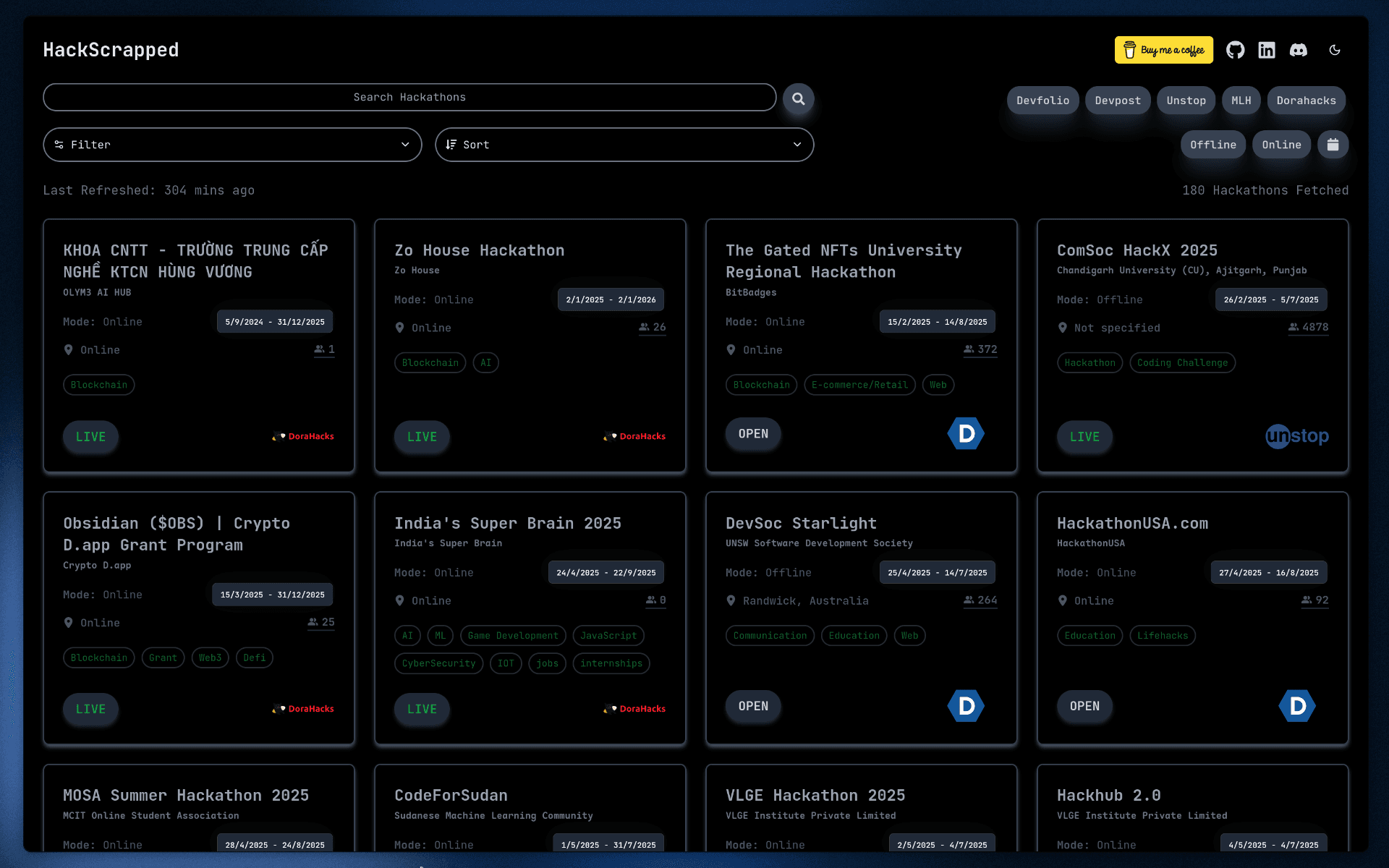Expand the Sort dropdown
Viewport: 1389px width, 868px height.
pyautogui.click(x=624, y=145)
